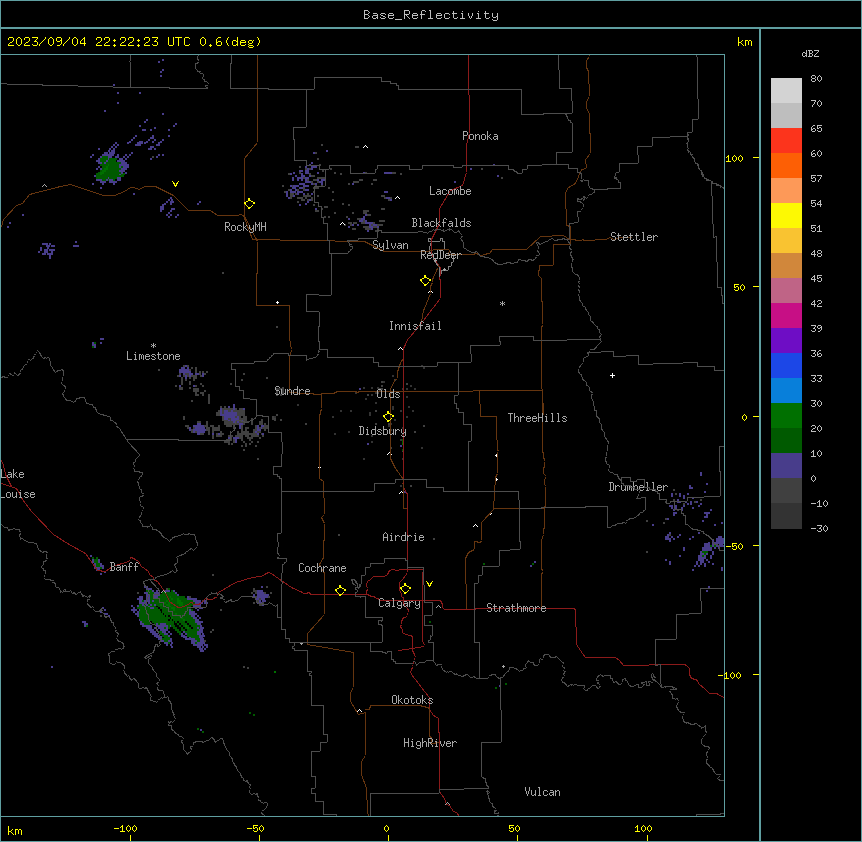Click the ThreeHills label
Screen dimensions: 862x842
click(537, 418)
